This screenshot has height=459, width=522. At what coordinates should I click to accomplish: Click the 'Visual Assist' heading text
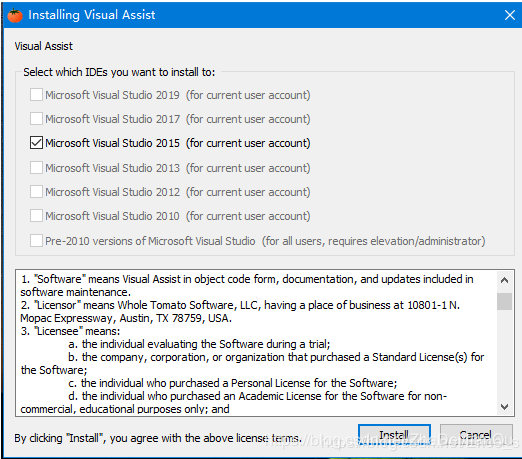[43, 46]
